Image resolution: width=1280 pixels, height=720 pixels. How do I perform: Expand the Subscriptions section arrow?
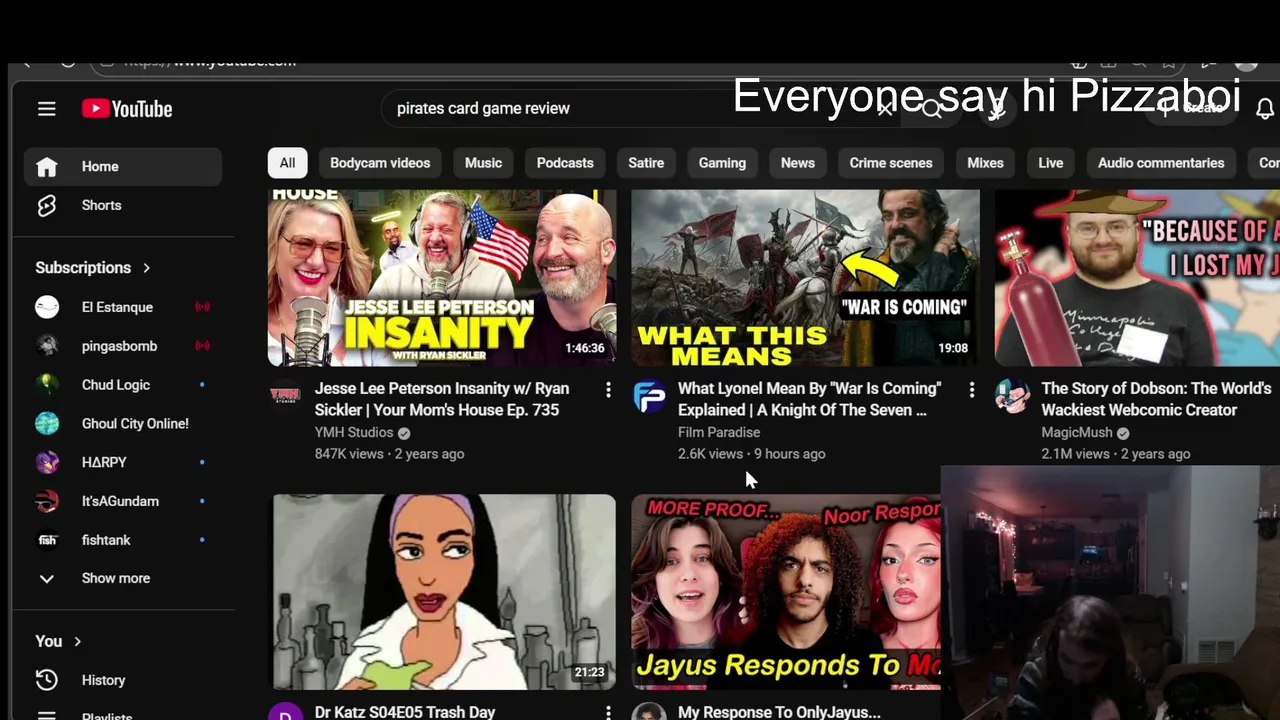(x=147, y=268)
